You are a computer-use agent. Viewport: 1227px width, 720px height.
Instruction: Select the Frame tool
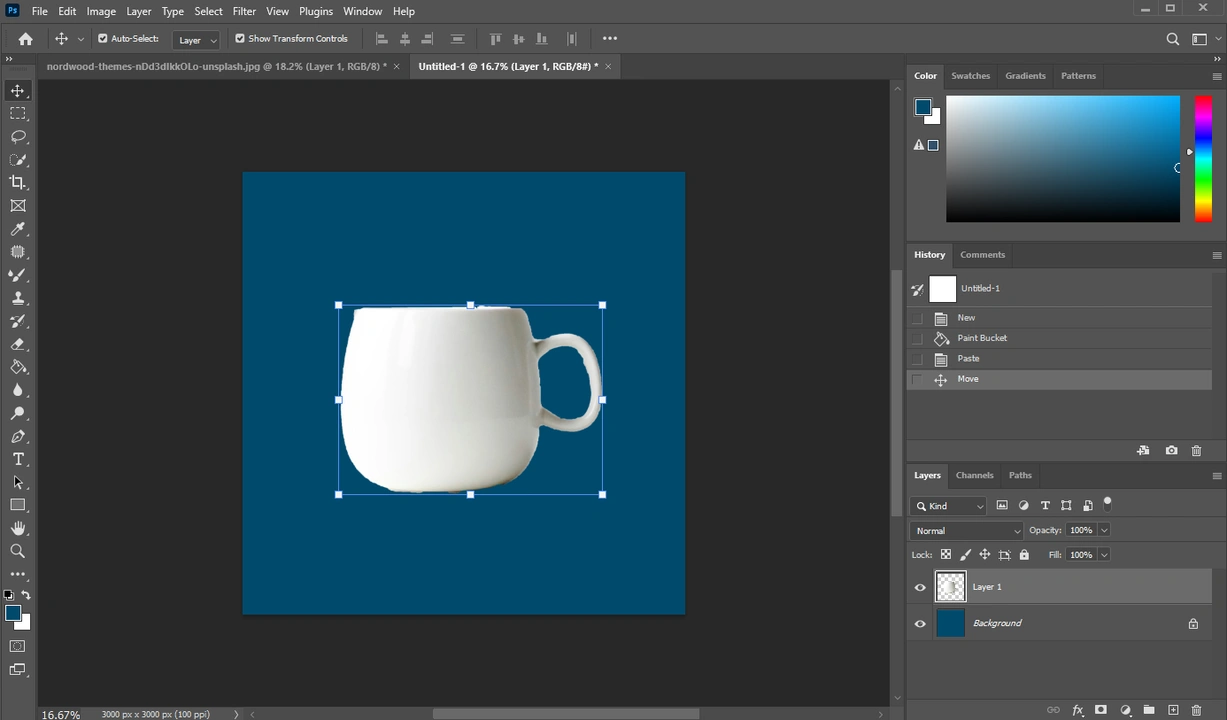(x=18, y=206)
